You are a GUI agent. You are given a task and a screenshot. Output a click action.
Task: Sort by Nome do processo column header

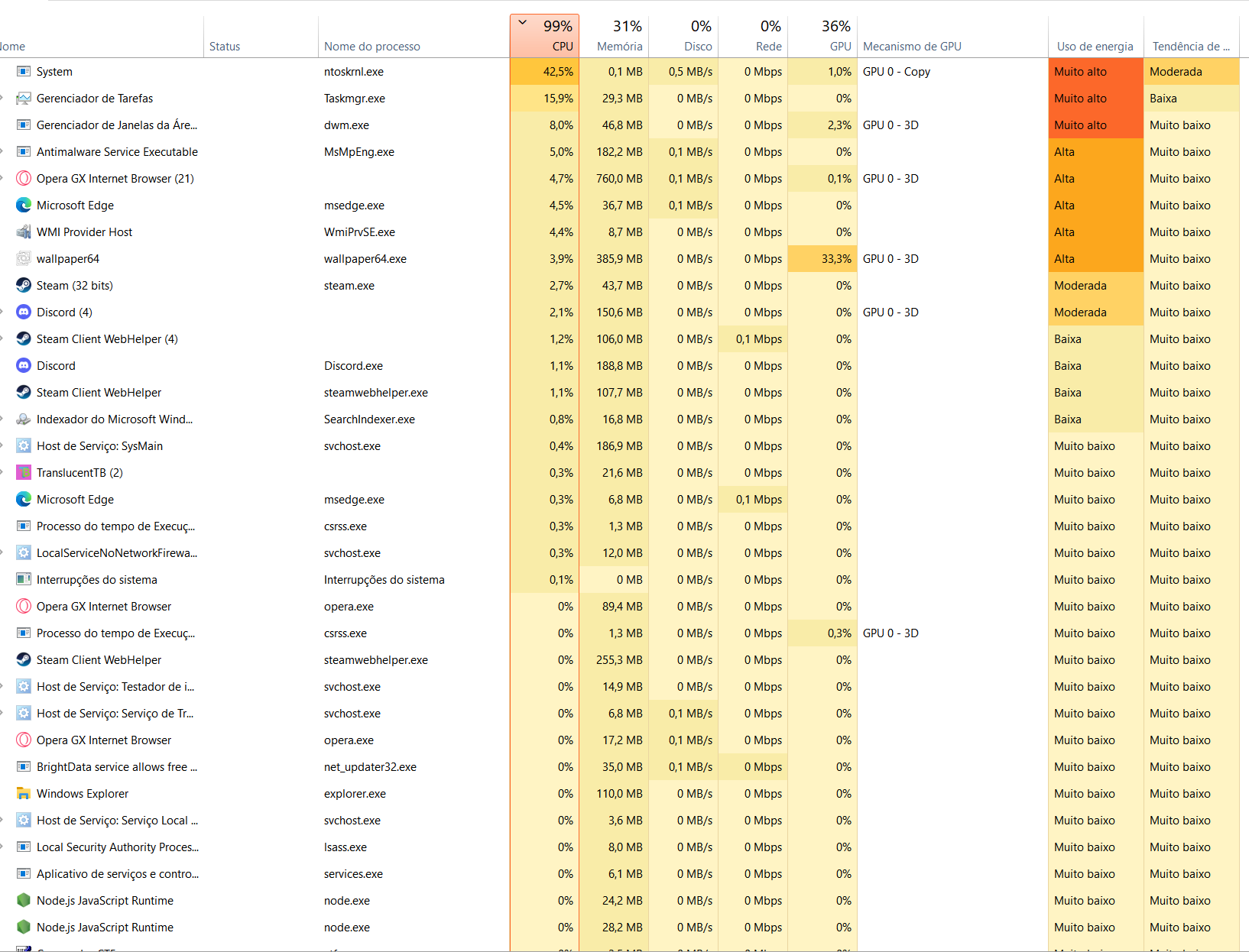point(414,36)
